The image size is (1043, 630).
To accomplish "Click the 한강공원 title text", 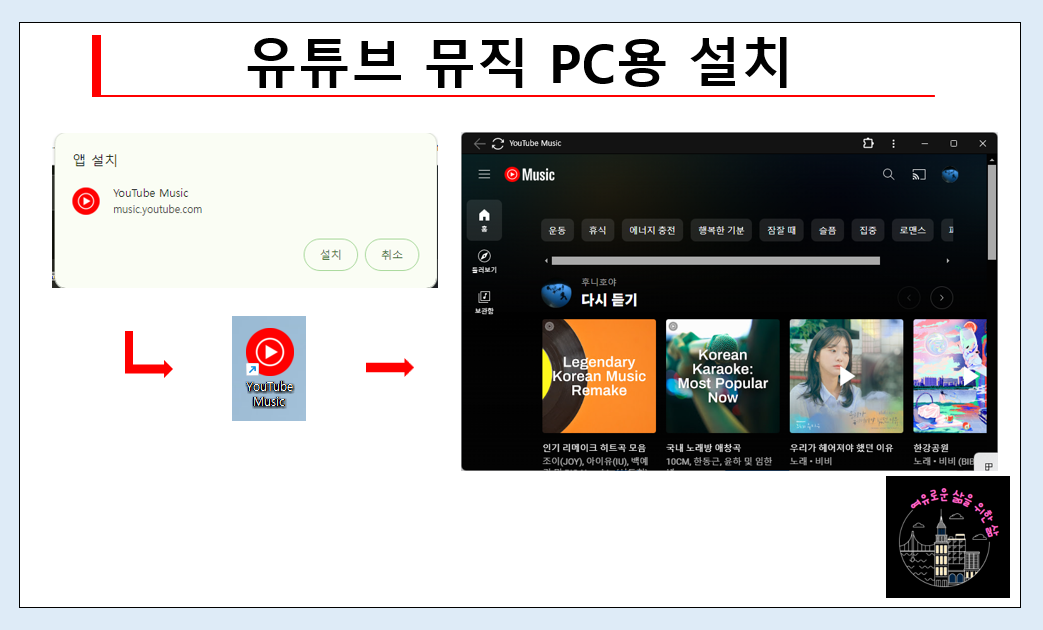I will click(931, 448).
